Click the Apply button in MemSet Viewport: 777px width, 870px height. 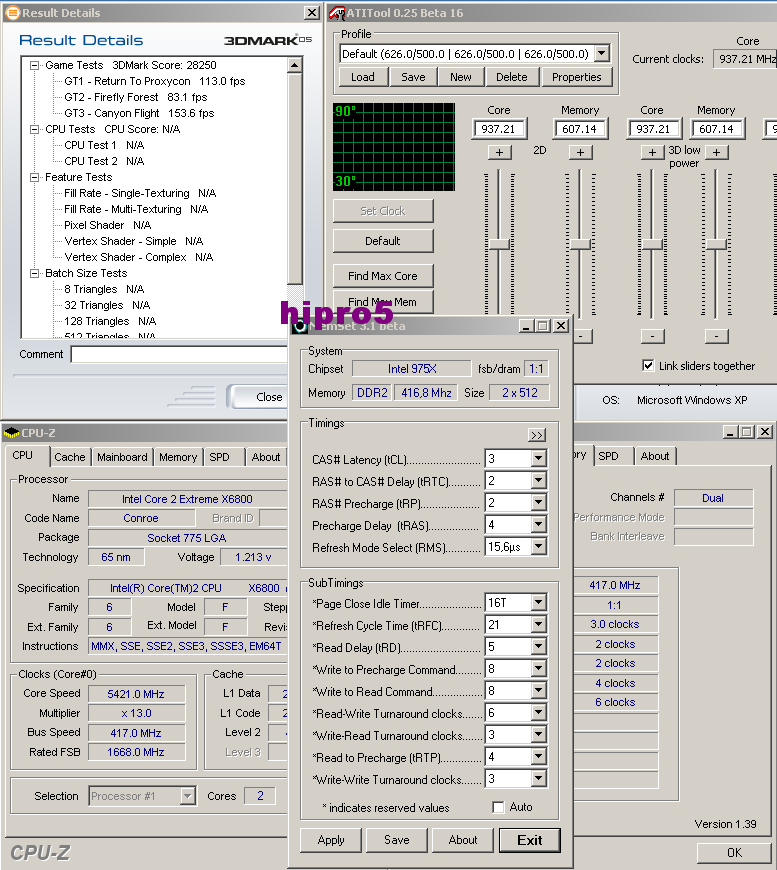331,840
